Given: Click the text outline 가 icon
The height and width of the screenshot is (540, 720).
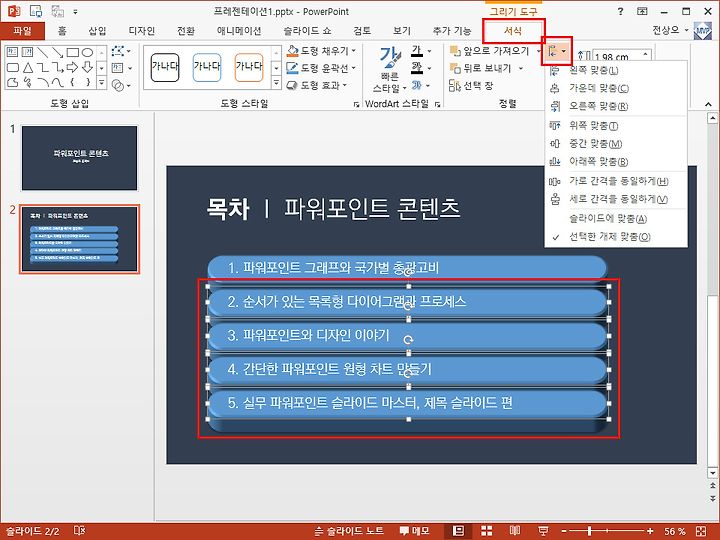Looking at the screenshot, I should click(x=417, y=68).
